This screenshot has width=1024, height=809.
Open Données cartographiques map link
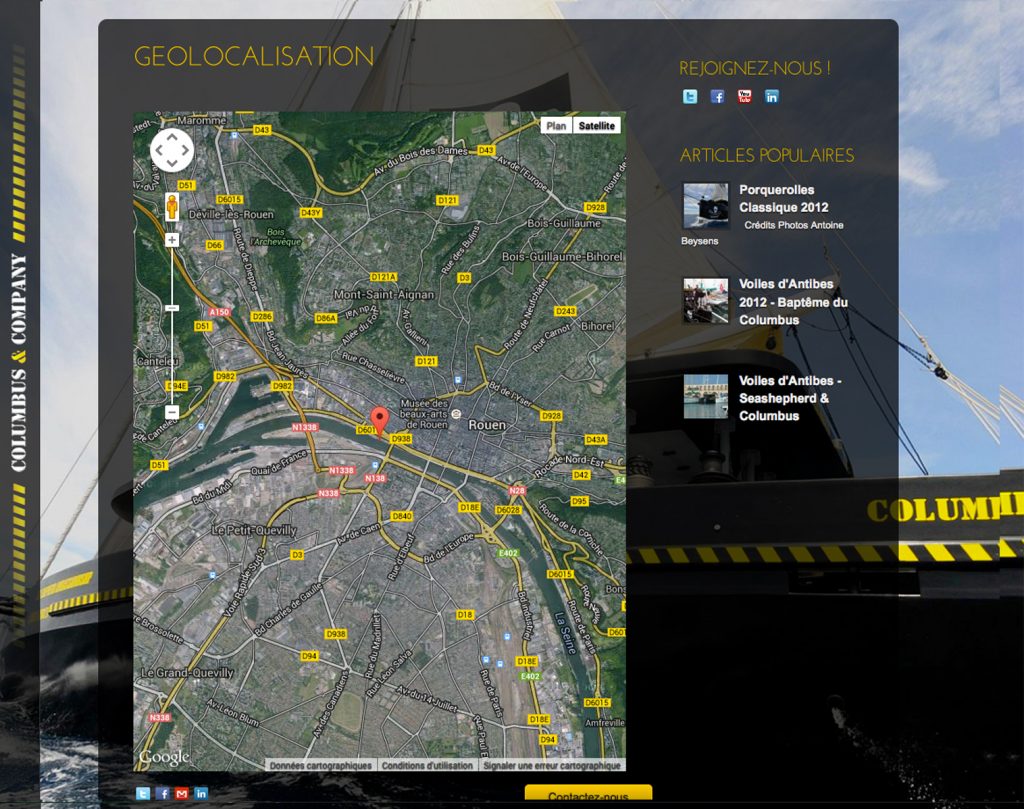click(321, 765)
